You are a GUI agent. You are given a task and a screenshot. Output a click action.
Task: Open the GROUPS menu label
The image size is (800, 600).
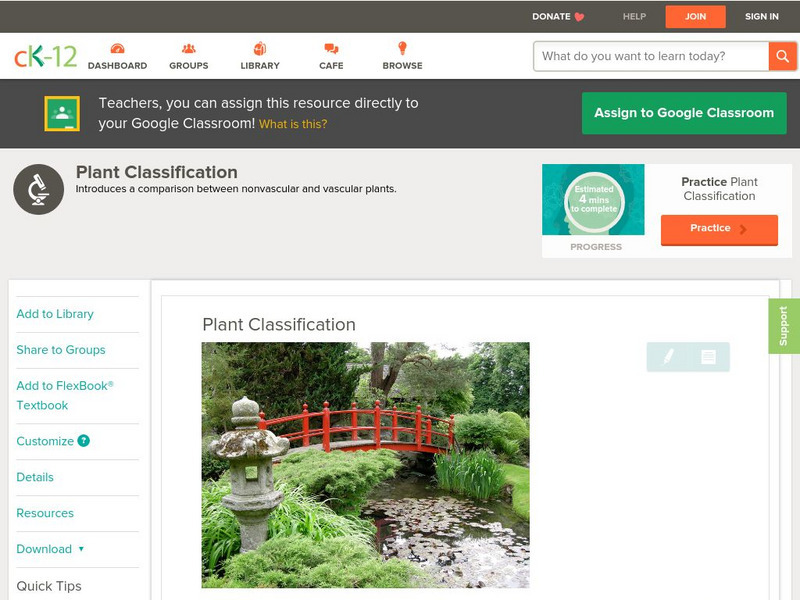189,66
